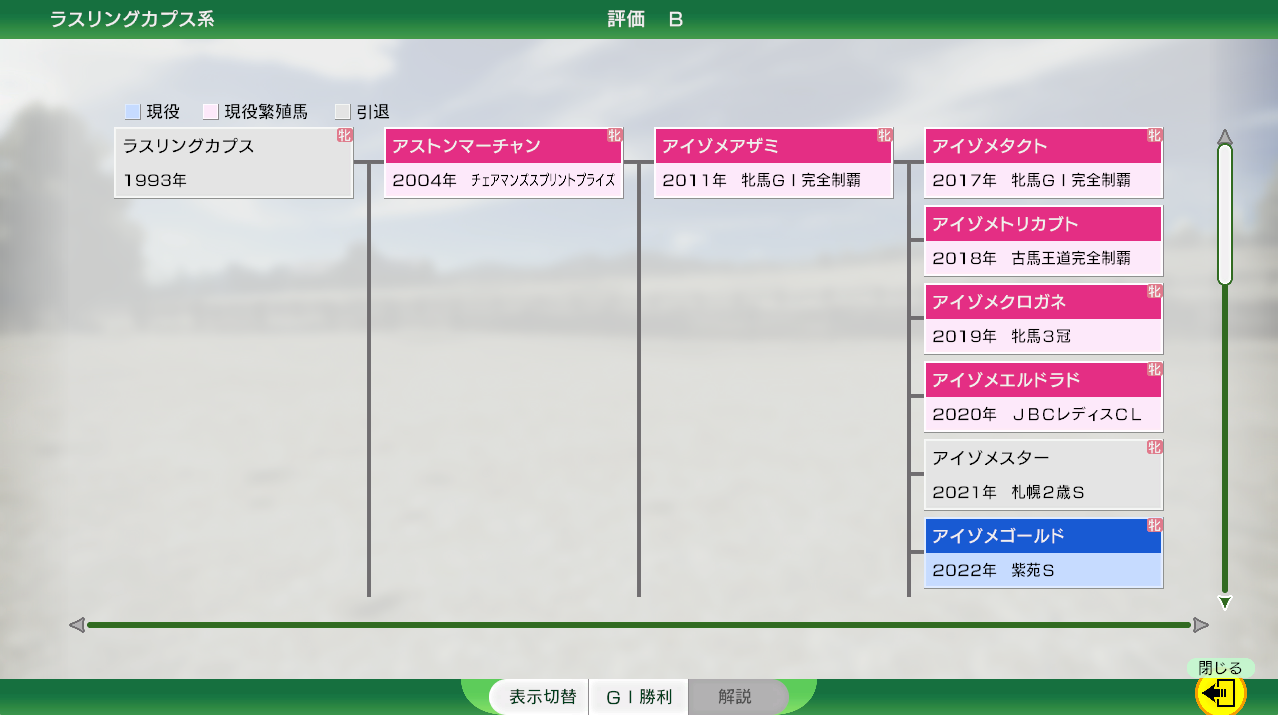
Task: Click the mare icon on アイゾメゴールド card
Action: pos(1154,526)
